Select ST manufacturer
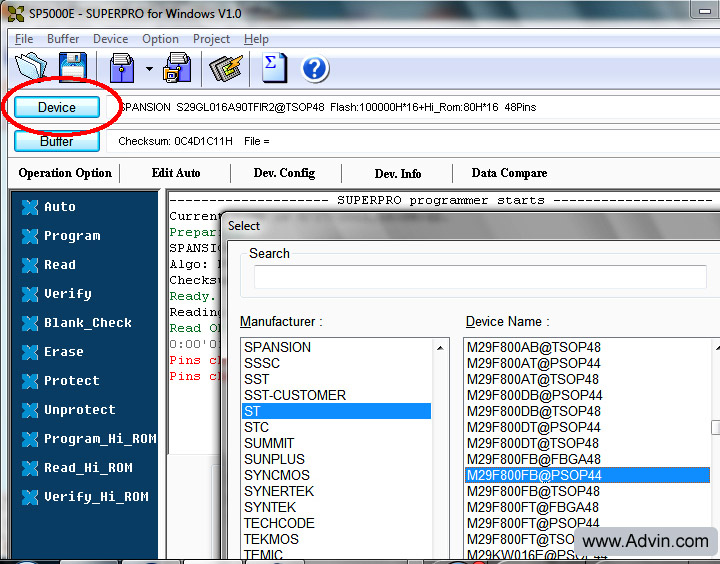The width and height of the screenshot is (720, 564). pyautogui.click(x=337, y=411)
